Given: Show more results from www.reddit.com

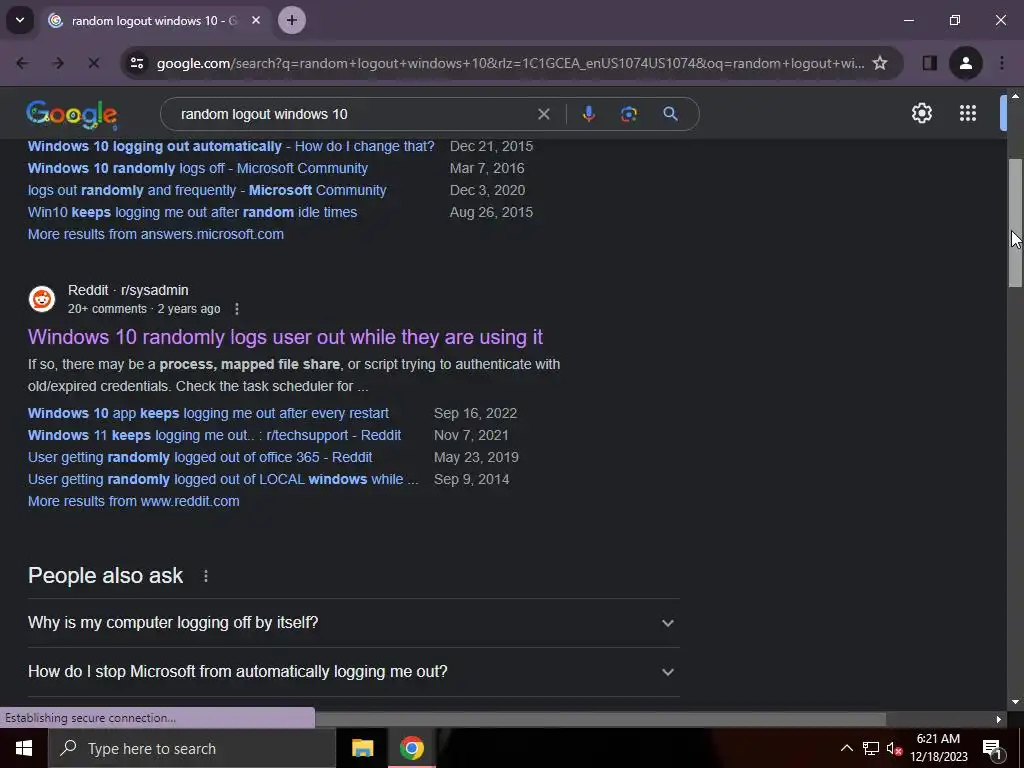Looking at the screenshot, I should pos(133,502).
